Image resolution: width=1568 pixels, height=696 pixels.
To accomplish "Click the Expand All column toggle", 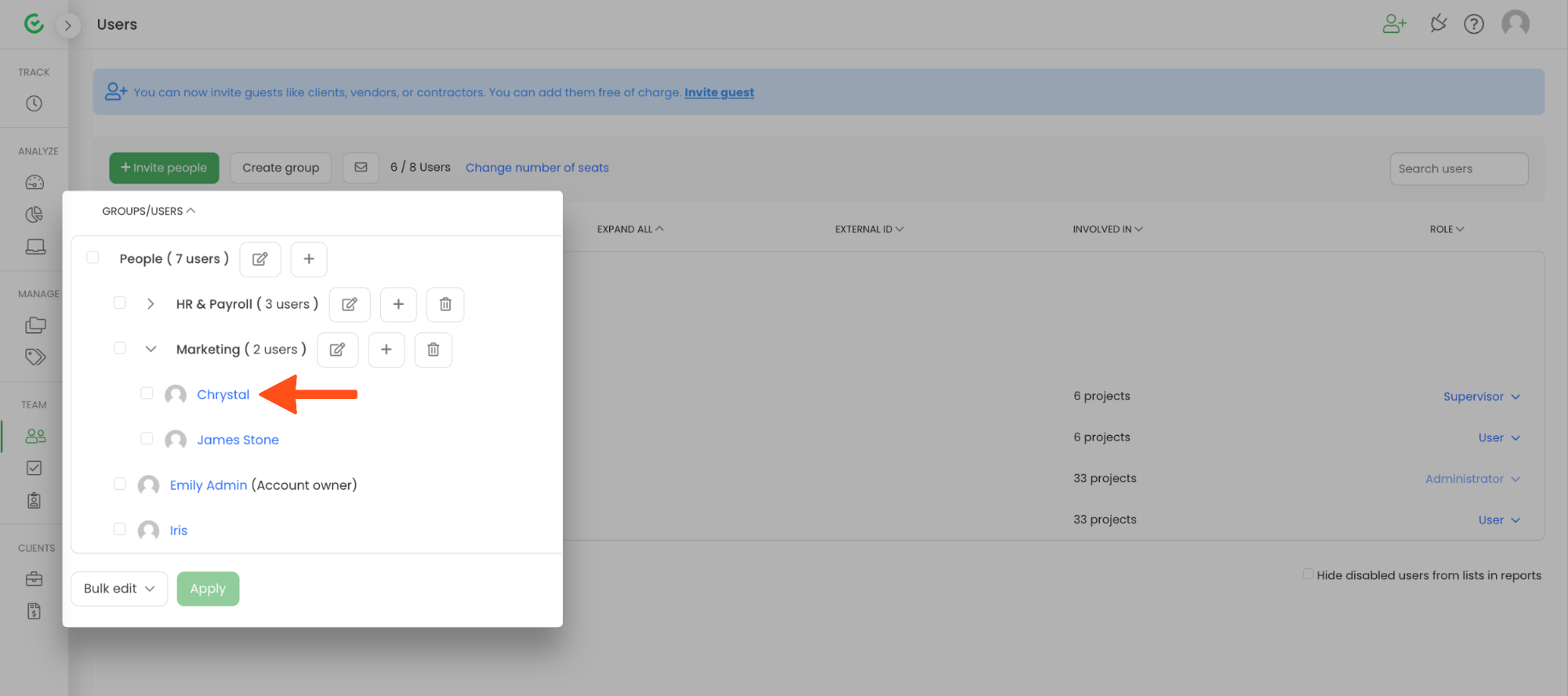I will 630,229.
